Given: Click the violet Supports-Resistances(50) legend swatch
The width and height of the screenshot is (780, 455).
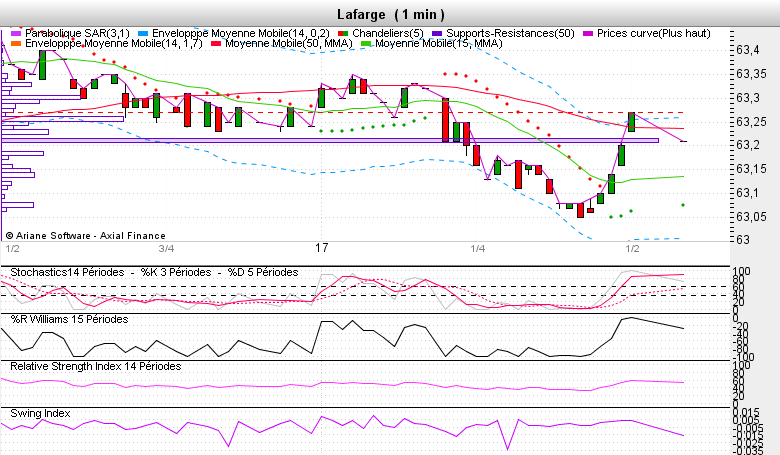Looking at the screenshot, I should coord(437,34).
